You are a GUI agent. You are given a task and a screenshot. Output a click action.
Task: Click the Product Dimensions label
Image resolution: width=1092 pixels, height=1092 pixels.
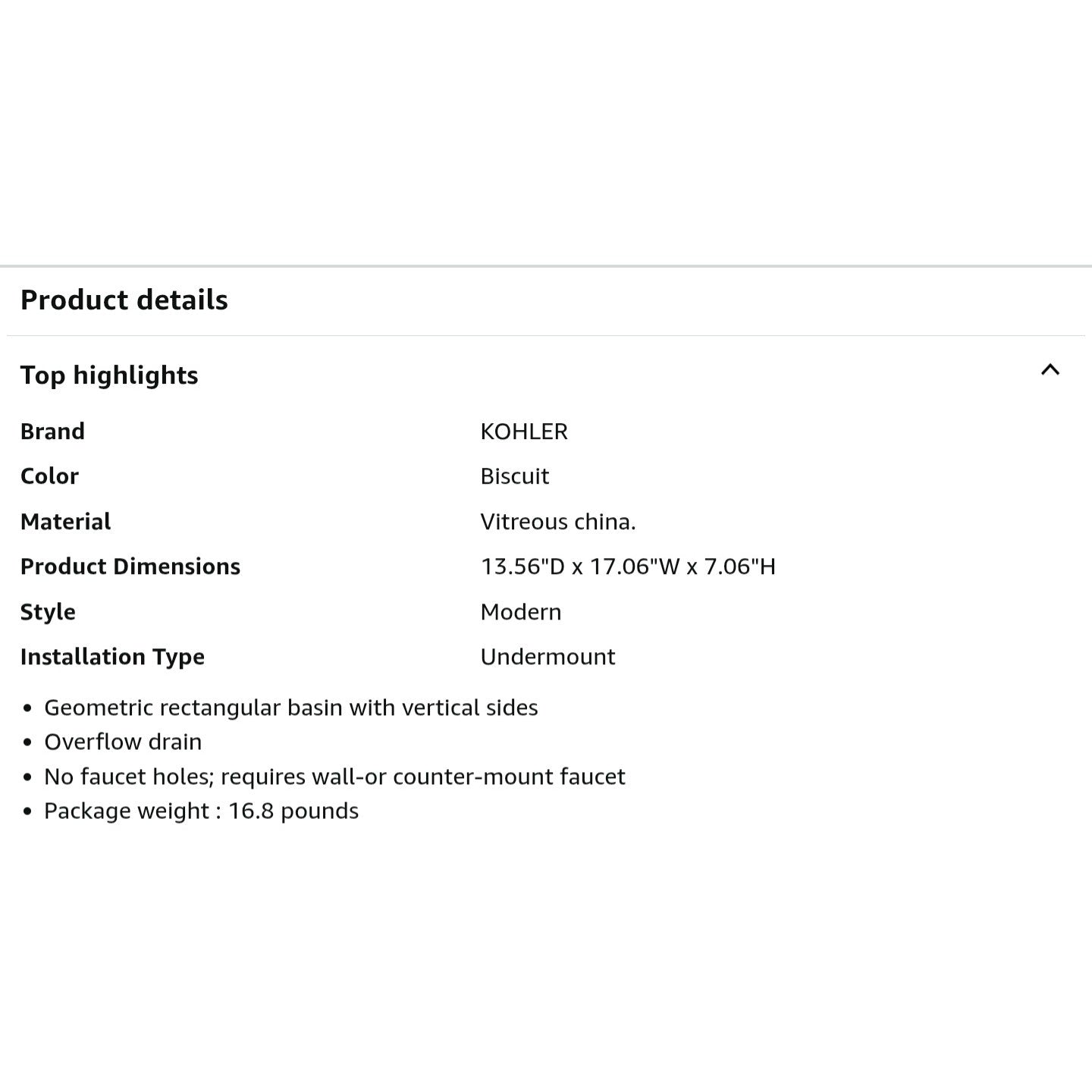(x=130, y=566)
